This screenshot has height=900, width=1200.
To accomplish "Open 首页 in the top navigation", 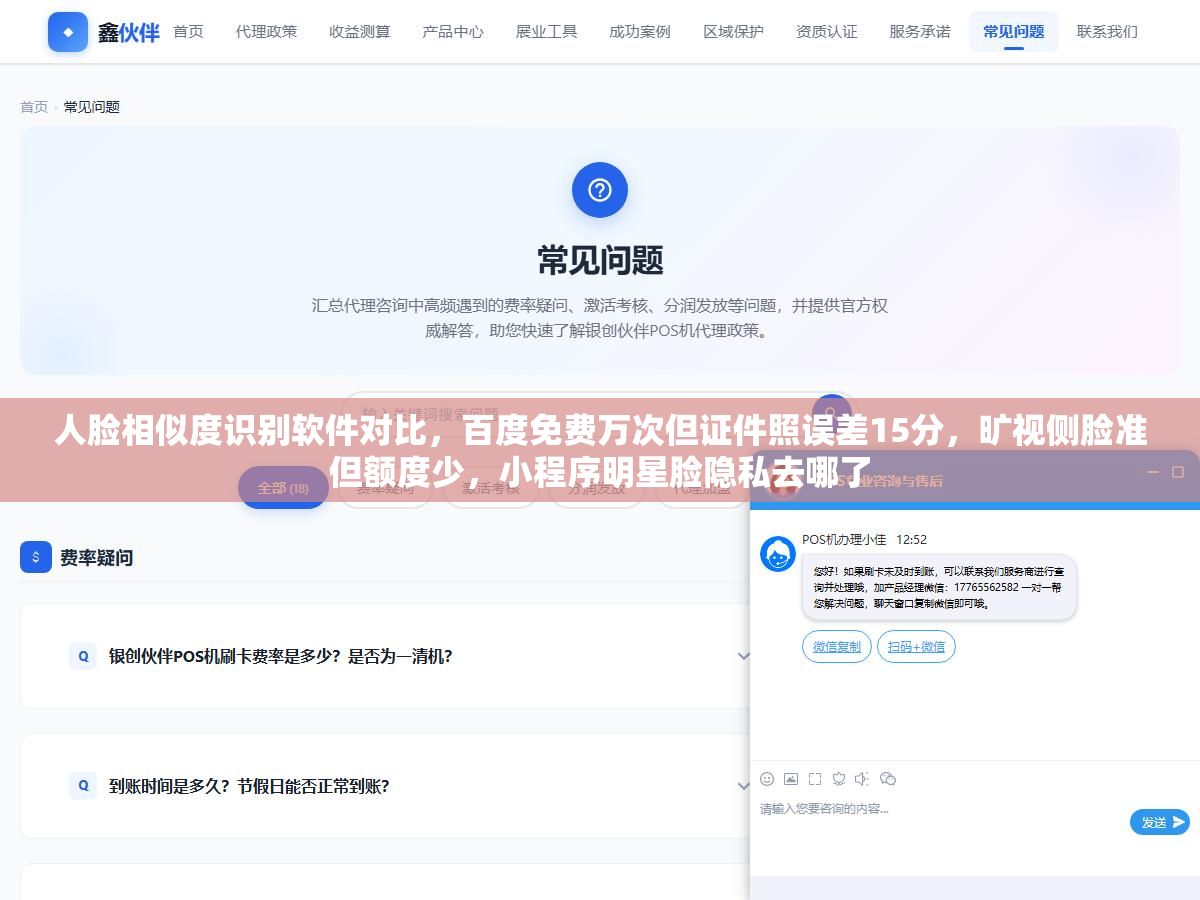I will (x=188, y=32).
